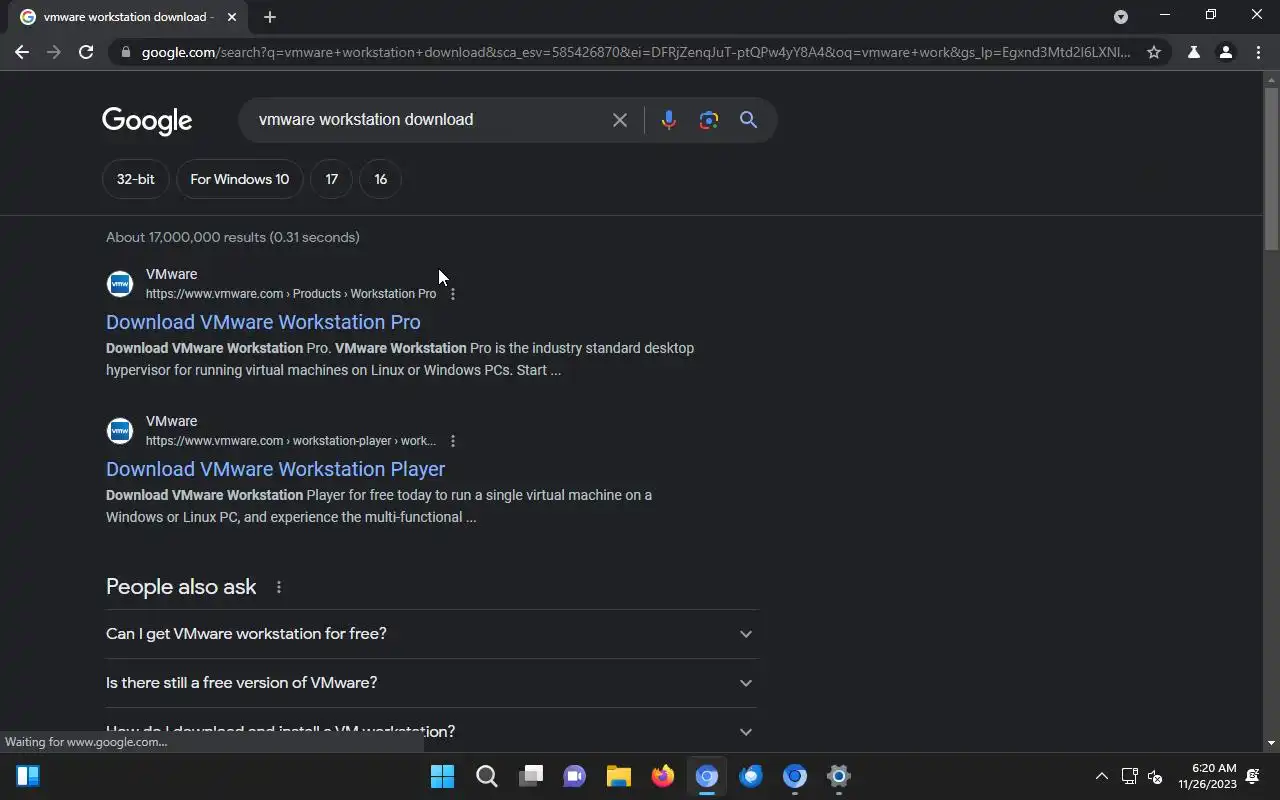This screenshot has height=800, width=1280.
Task: Open Thunderbird from taskbar
Action: pyautogui.click(x=751, y=776)
